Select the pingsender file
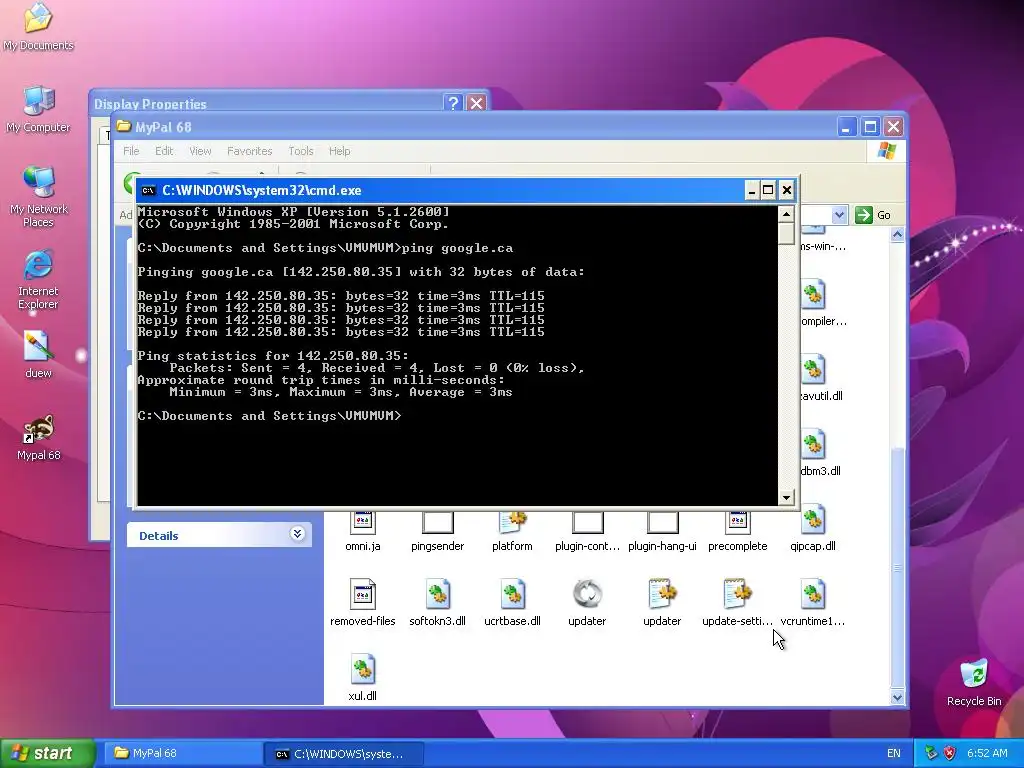Screen dimensions: 1024x768 [x=438, y=532]
